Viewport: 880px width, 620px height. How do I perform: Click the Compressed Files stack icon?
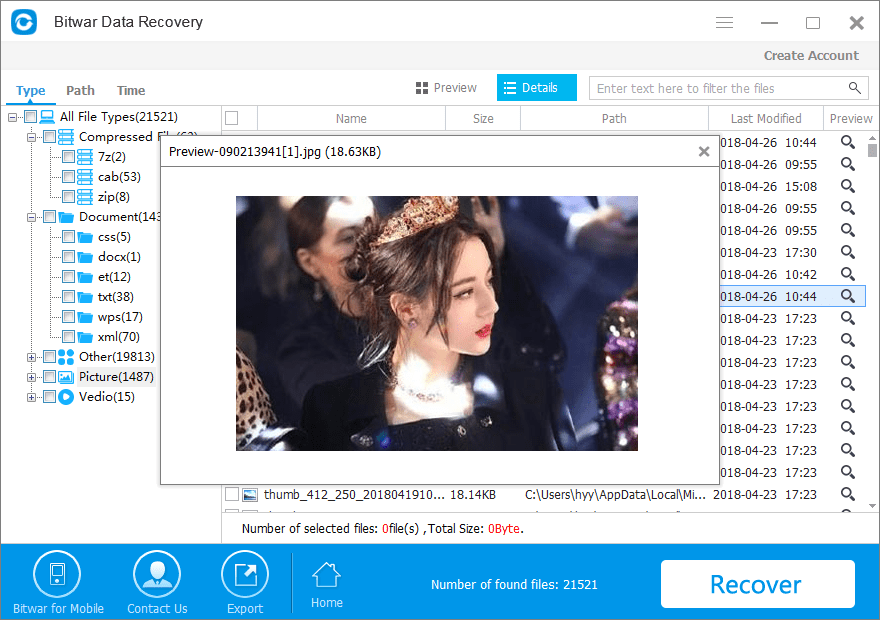66,137
